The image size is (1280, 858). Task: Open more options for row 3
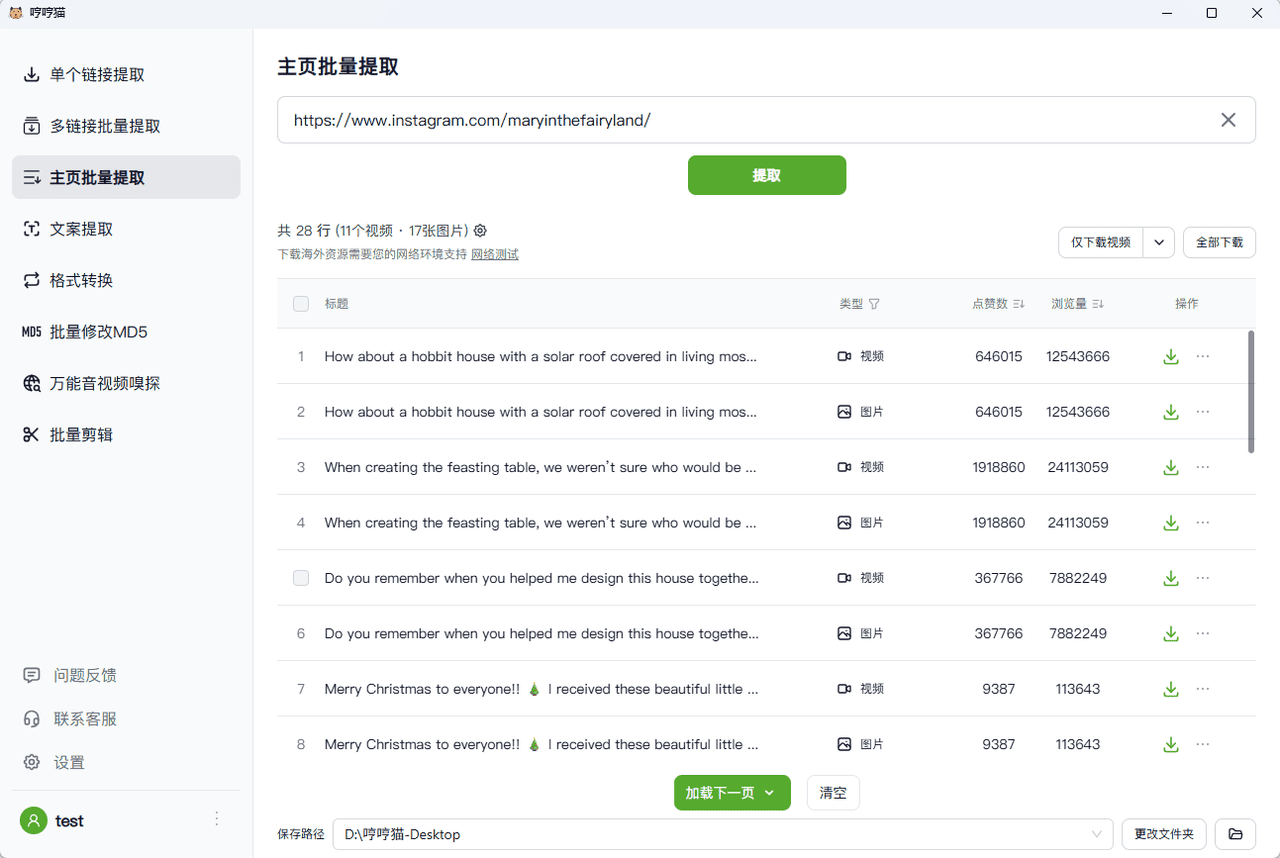(1203, 467)
